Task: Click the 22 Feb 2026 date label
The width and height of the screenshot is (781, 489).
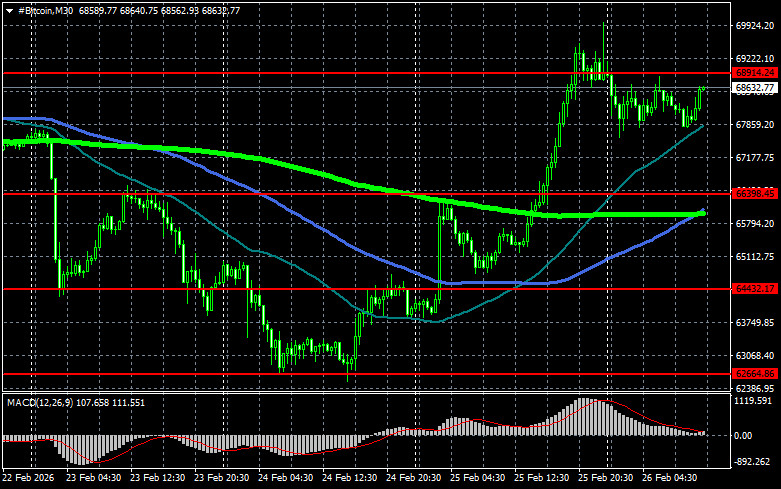Action: (28, 478)
